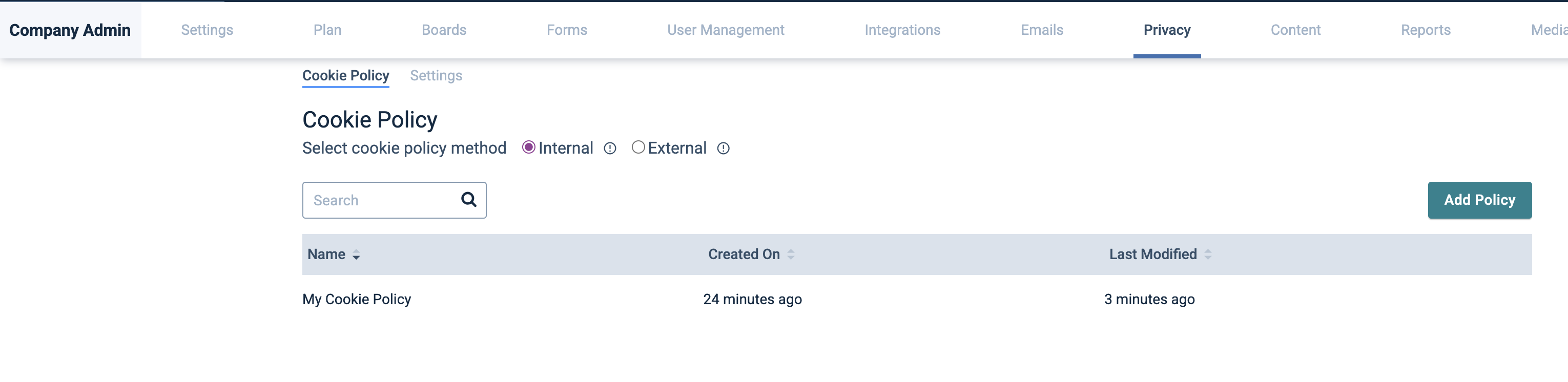Click the search magnifier icon
The width and height of the screenshot is (1568, 382).
coord(468,200)
